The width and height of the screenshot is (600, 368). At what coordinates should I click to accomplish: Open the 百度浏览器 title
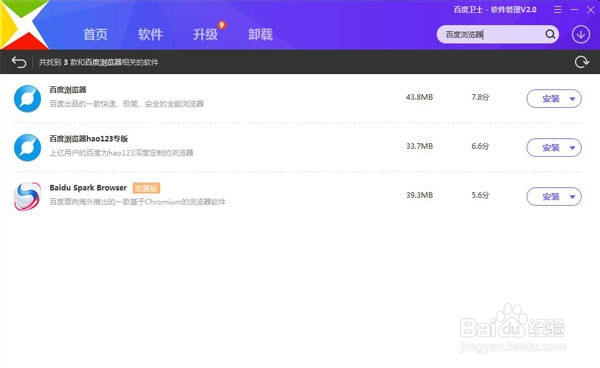pos(68,90)
